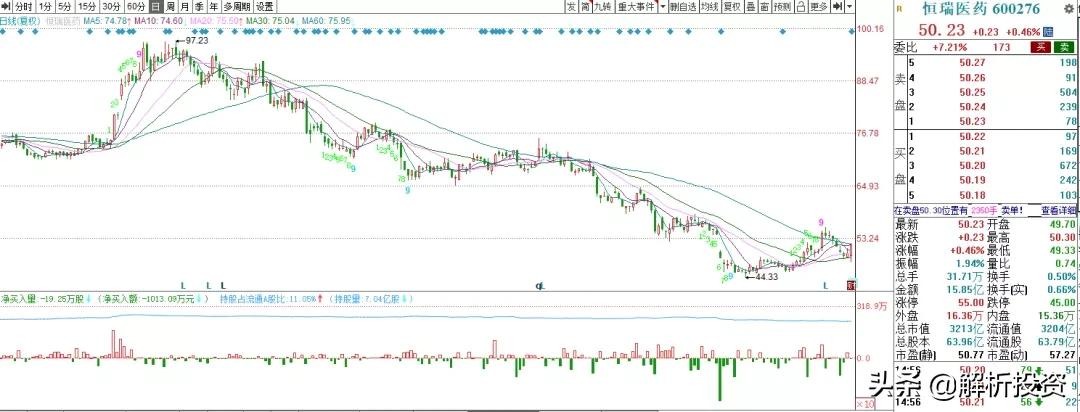Select the 周 weekly period tab
This screenshot has width=1080, height=412.
[x=169, y=6]
